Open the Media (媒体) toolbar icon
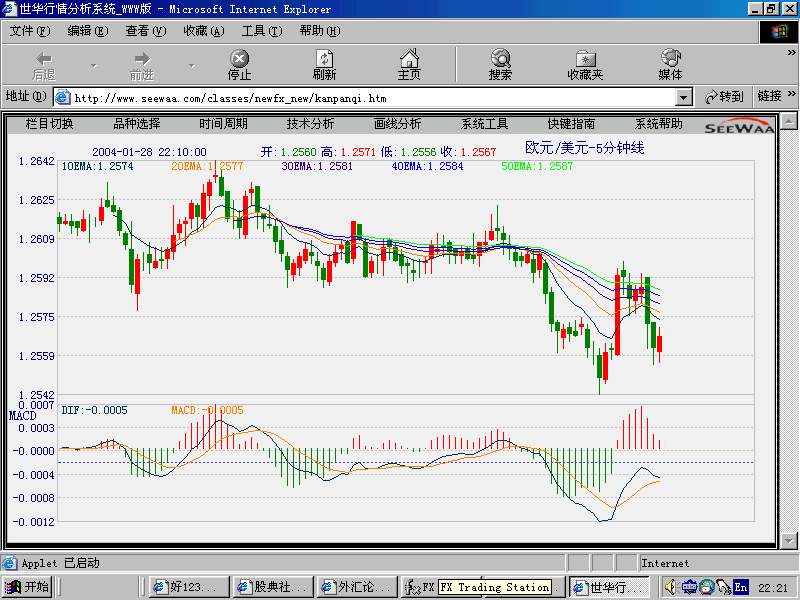 pyautogui.click(x=670, y=58)
